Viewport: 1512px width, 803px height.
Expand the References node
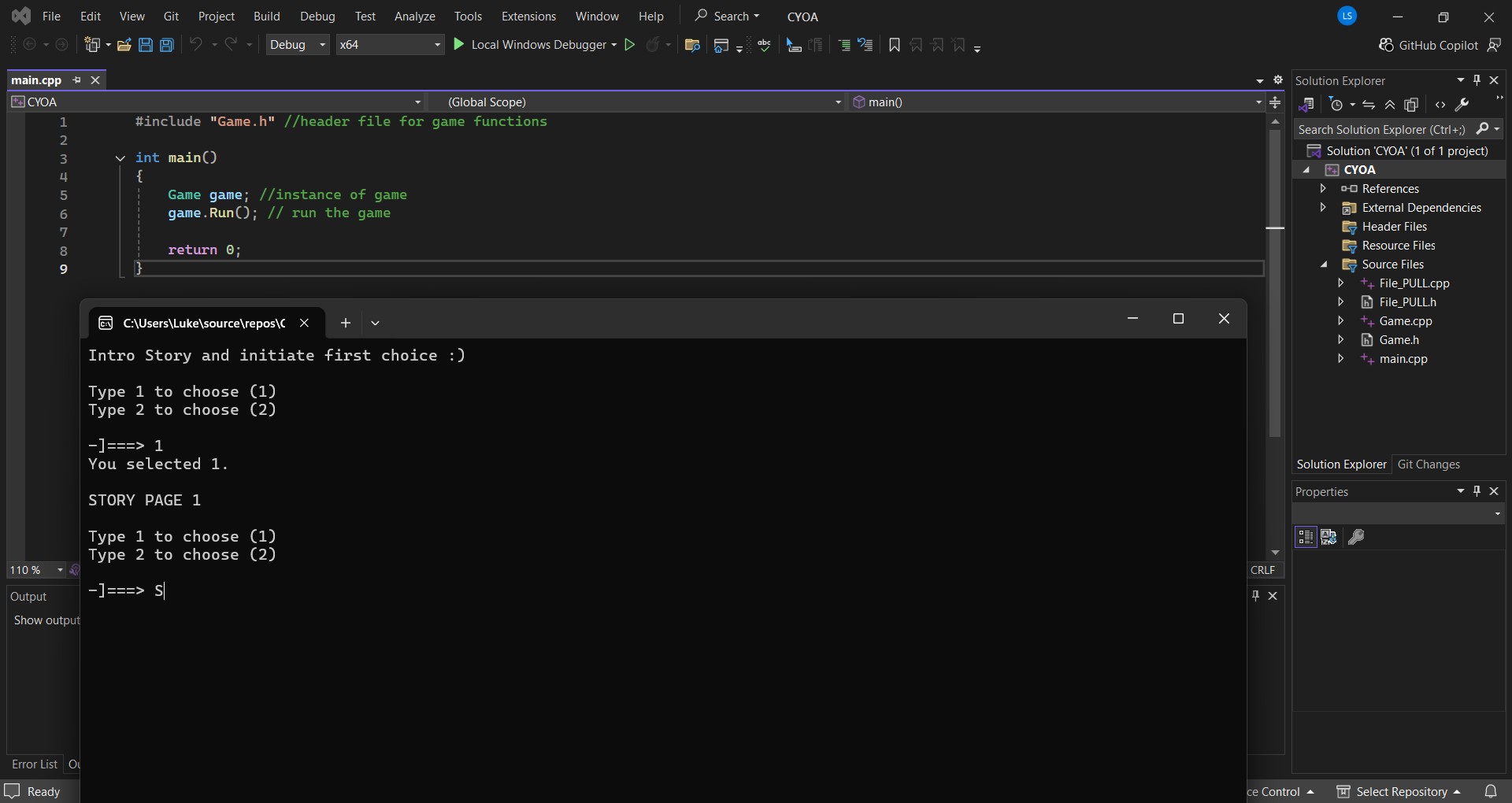click(x=1323, y=188)
